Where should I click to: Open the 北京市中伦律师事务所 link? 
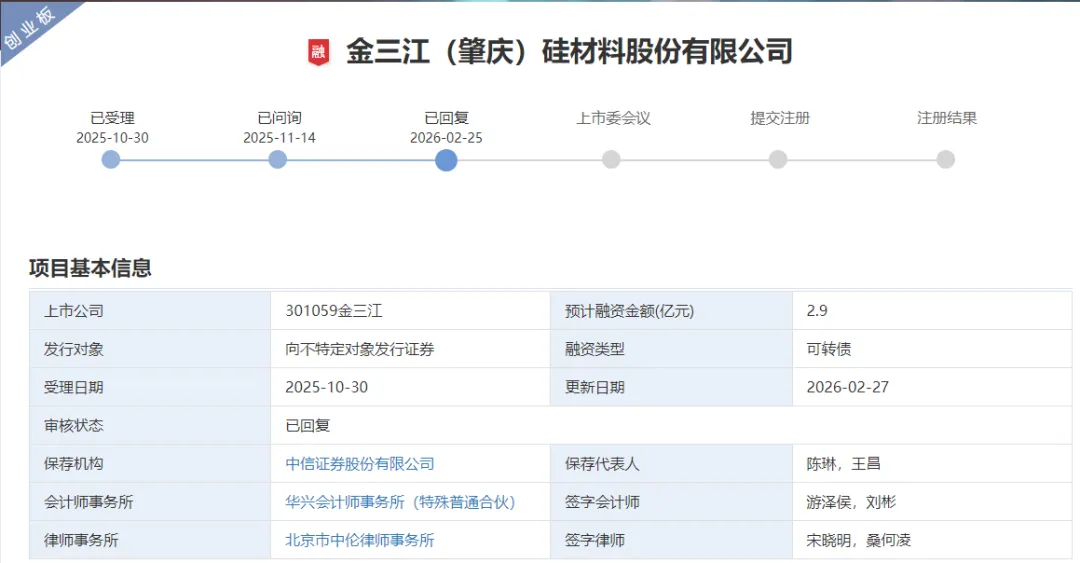(x=360, y=540)
